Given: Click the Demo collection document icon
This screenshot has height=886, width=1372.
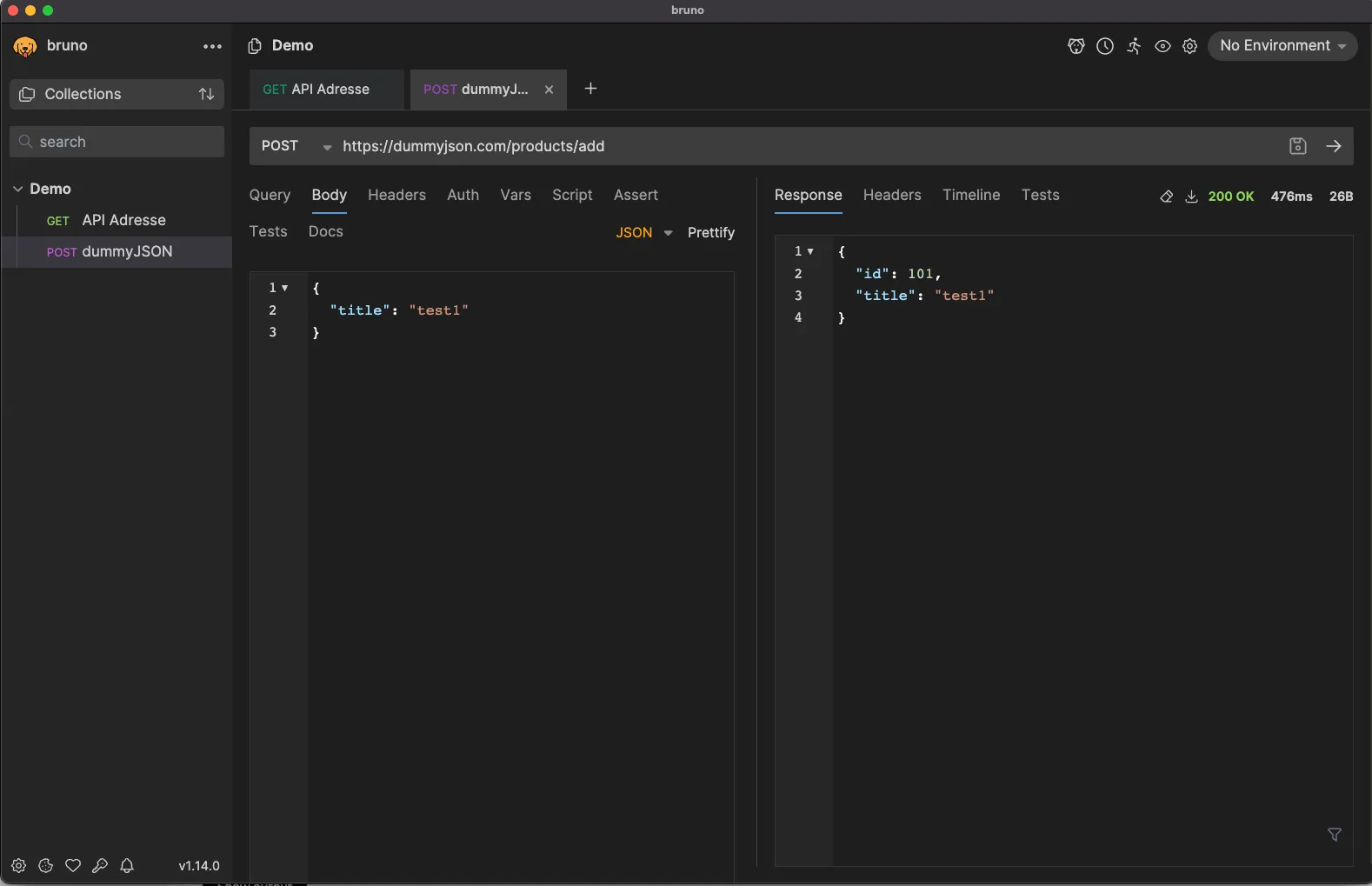Looking at the screenshot, I should 255,46.
